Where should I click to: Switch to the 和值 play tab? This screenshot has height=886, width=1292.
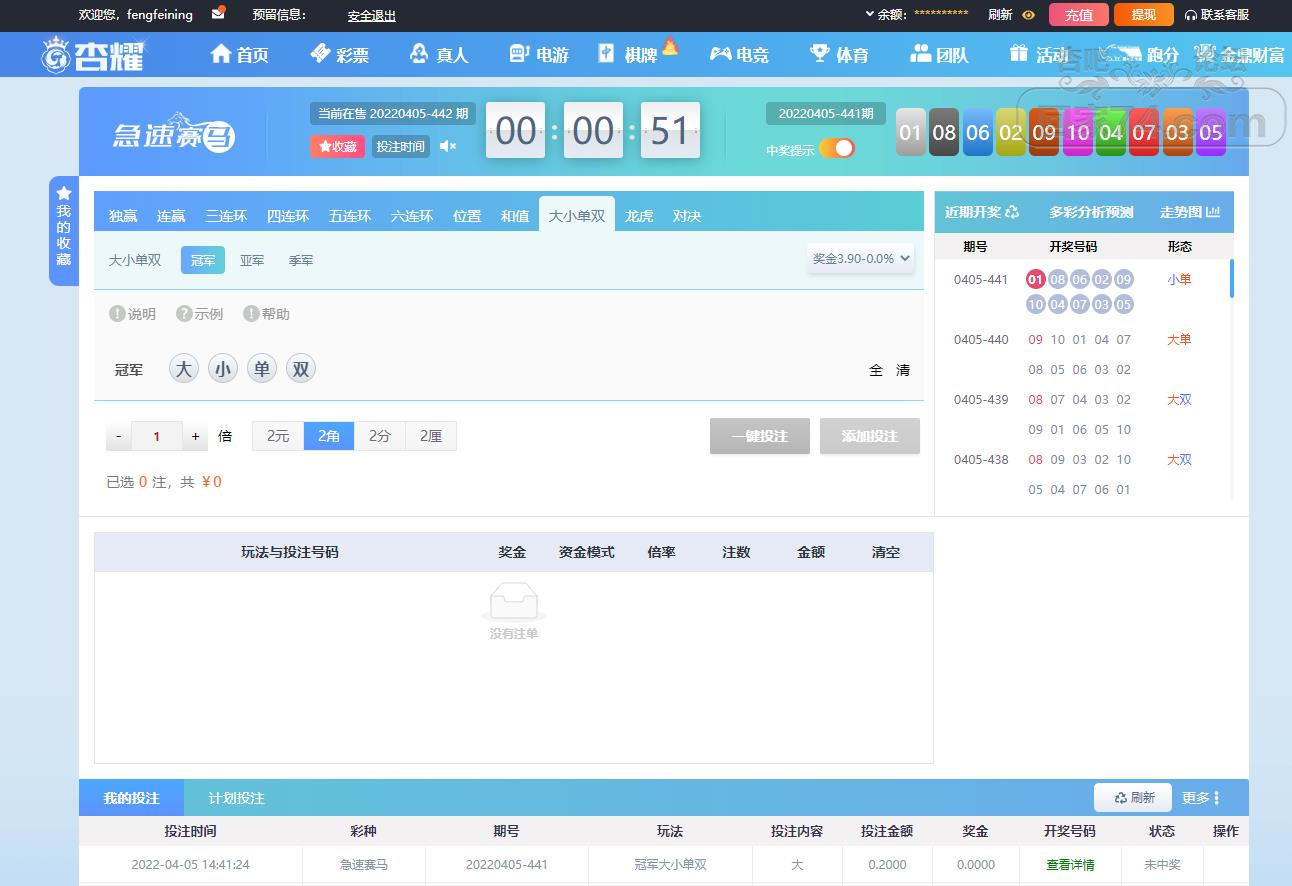(x=515, y=216)
